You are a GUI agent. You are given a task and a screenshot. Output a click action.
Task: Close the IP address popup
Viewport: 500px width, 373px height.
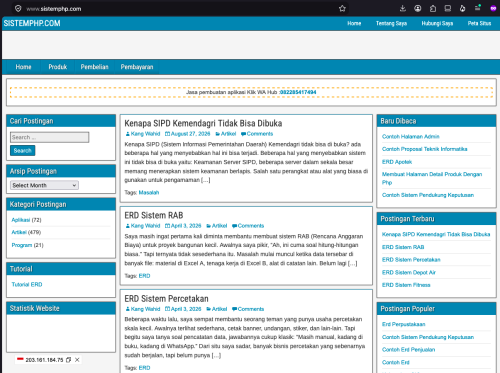(x=77, y=360)
